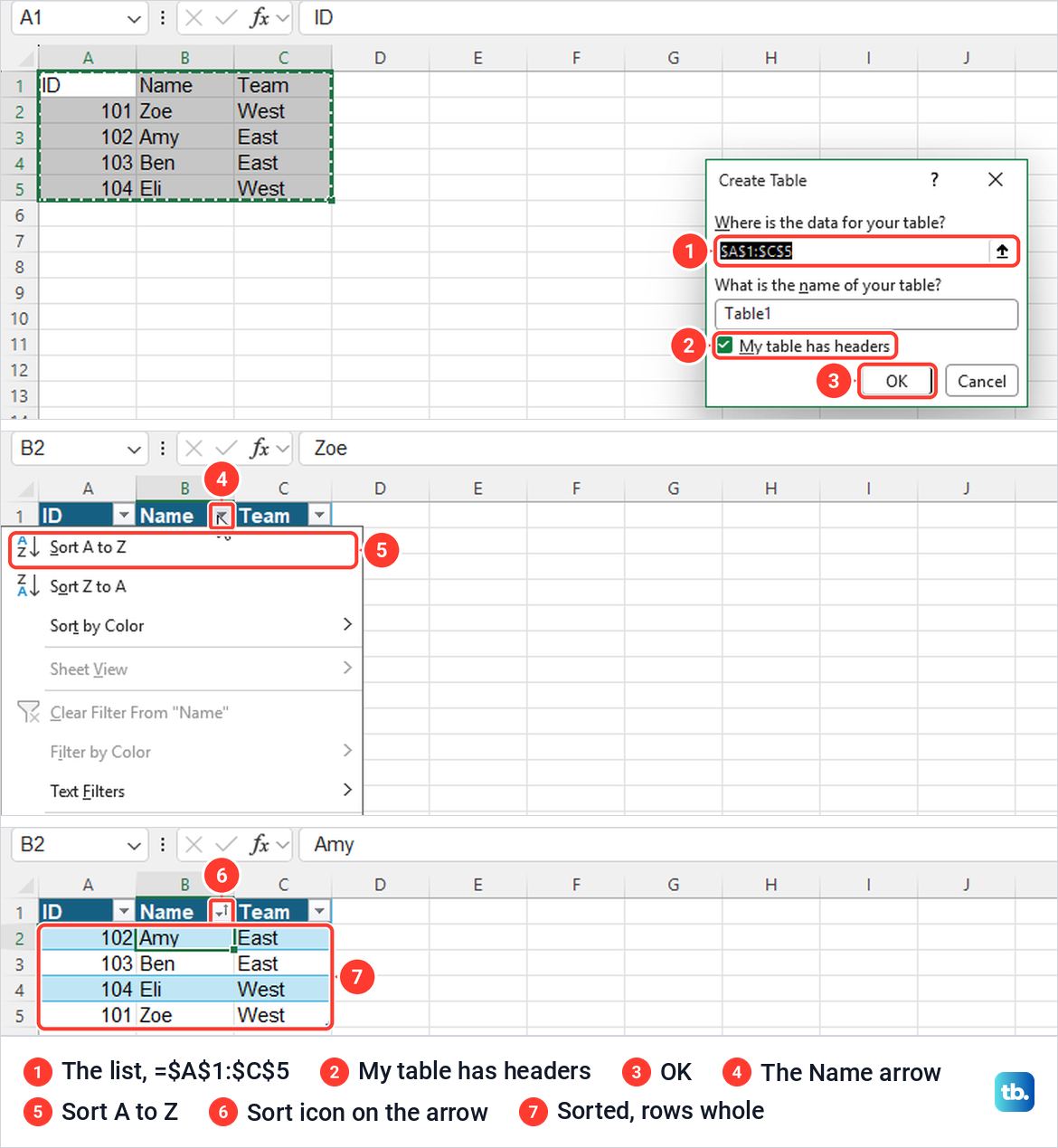The width and height of the screenshot is (1058, 1148).
Task: Click the Name filter arrow above the open sort menu
Action: click(222, 516)
